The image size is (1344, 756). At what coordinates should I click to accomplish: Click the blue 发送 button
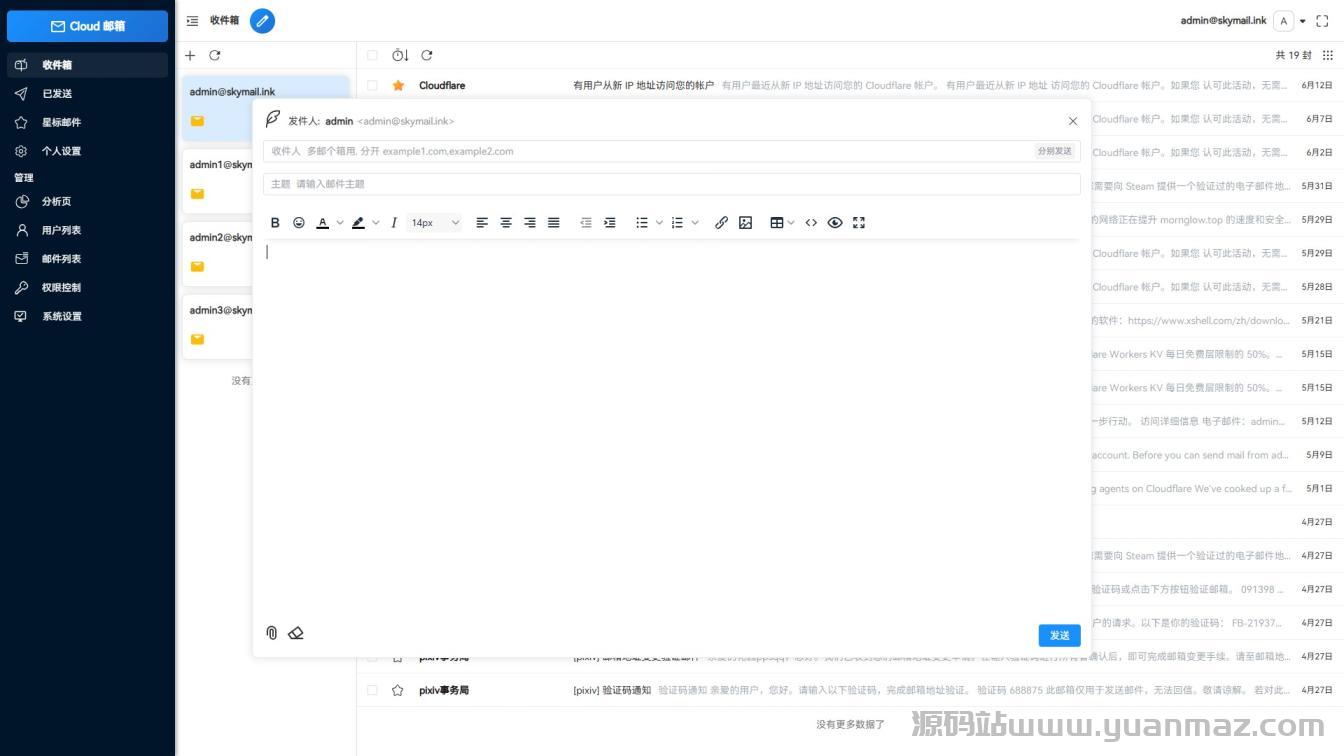click(x=1059, y=635)
